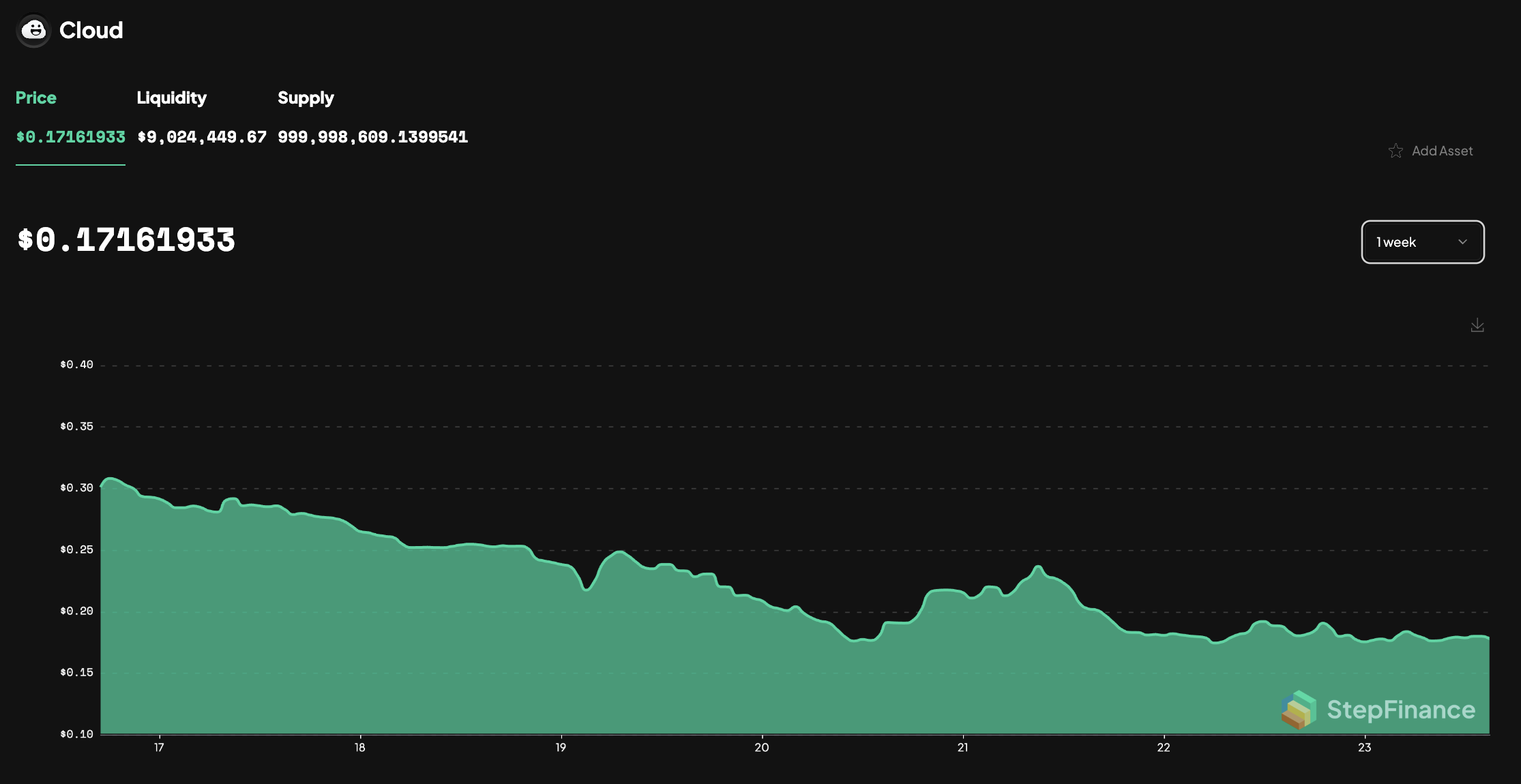1521x784 pixels.
Task: Click the 17 date label on x-axis
Action: pyautogui.click(x=159, y=747)
